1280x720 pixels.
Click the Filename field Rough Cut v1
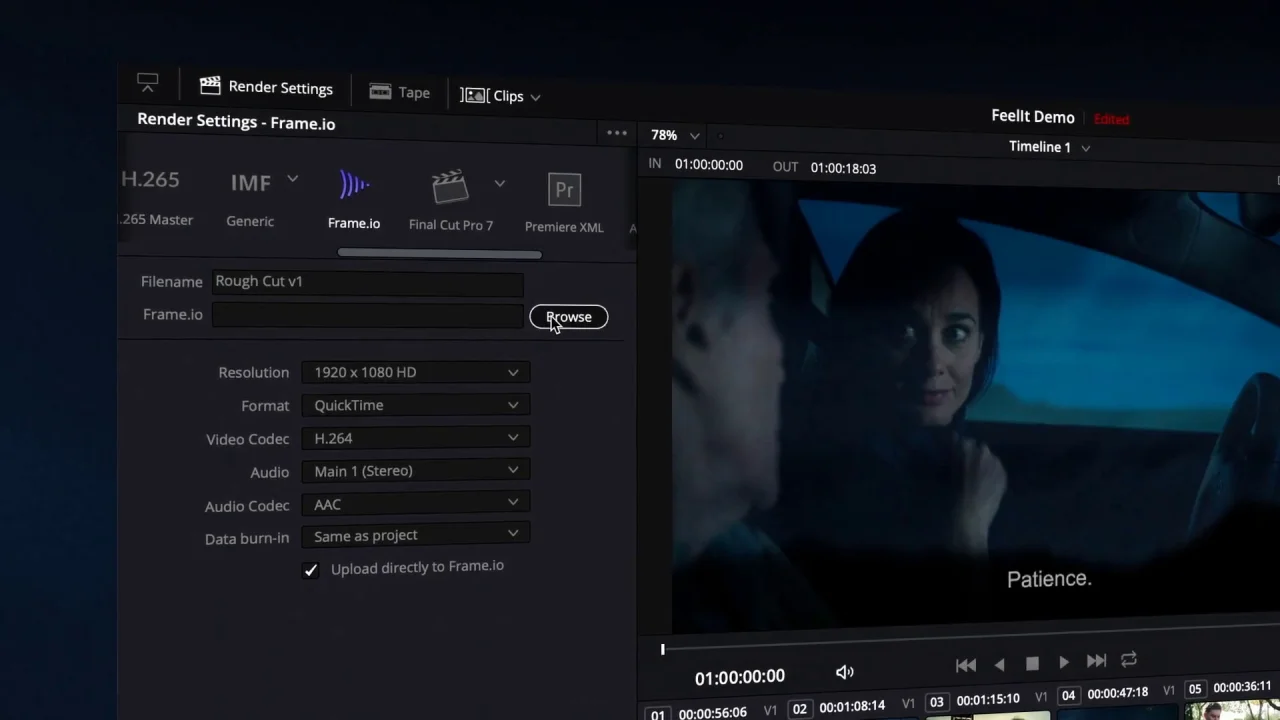(367, 282)
